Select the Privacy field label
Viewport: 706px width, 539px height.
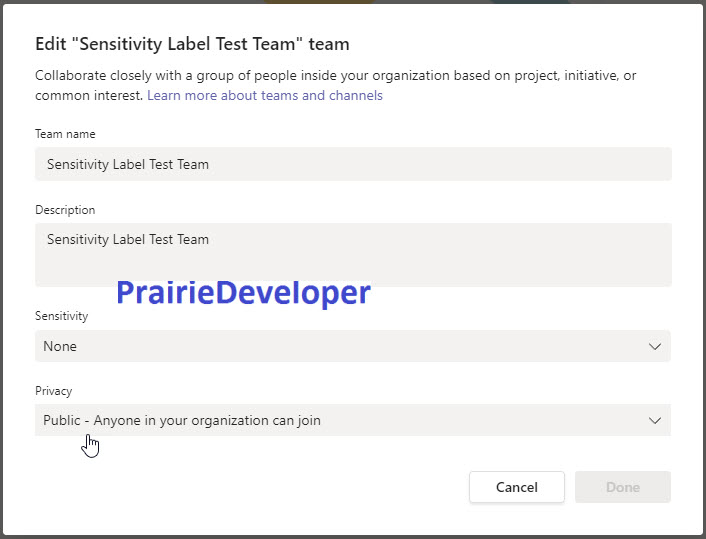(x=54, y=390)
